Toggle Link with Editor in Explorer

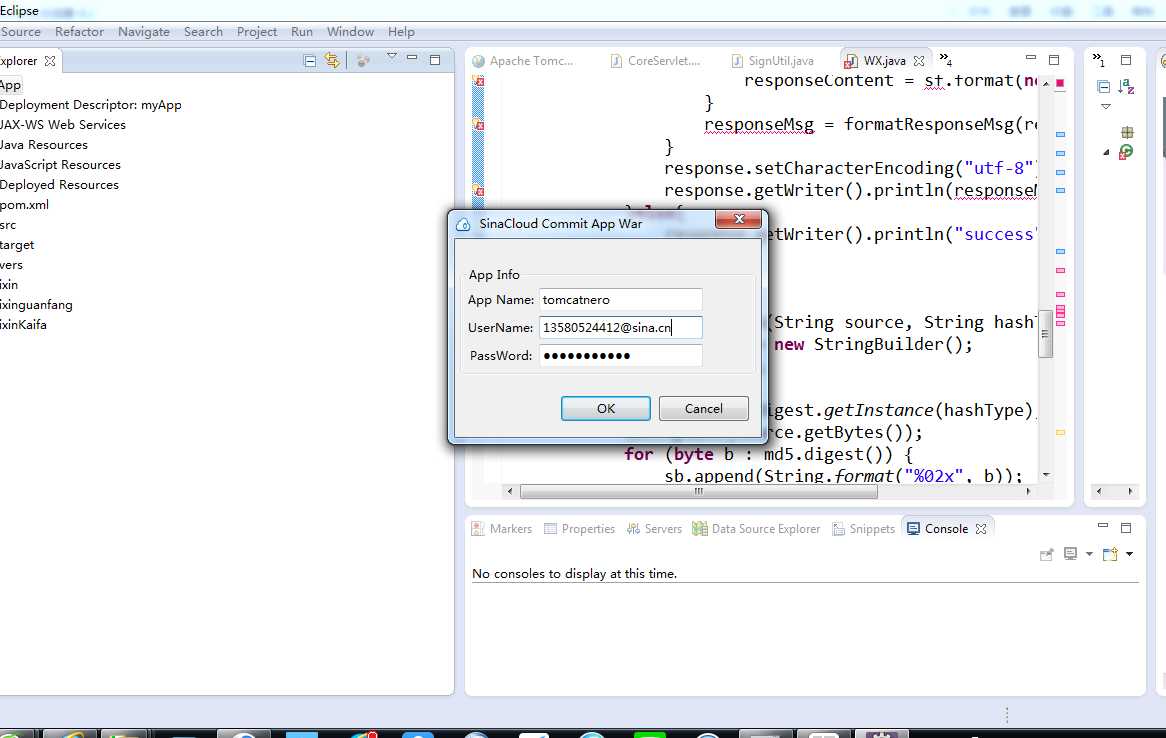pos(332,60)
